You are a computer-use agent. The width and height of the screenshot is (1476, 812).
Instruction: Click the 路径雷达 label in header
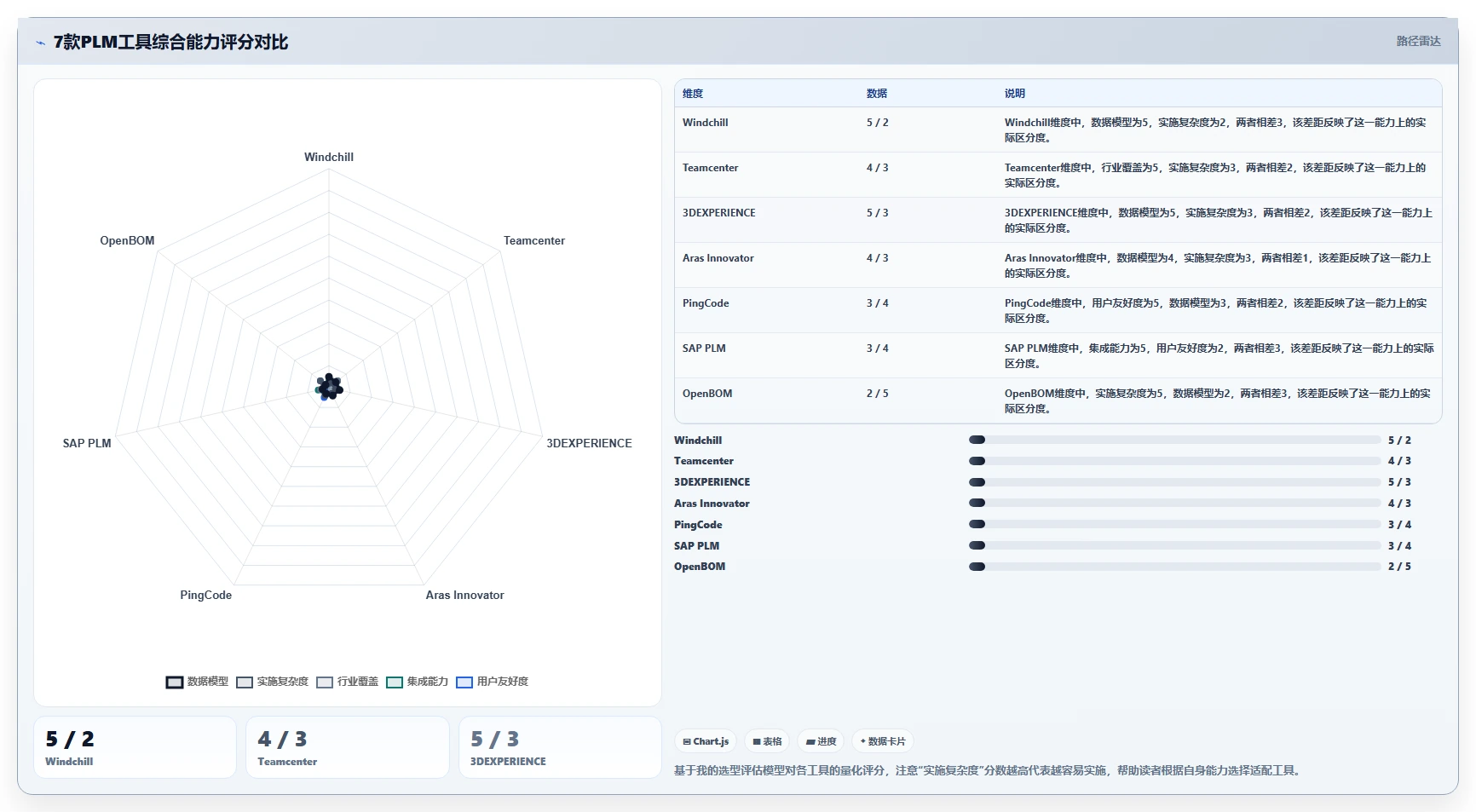[x=1418, y=41]
